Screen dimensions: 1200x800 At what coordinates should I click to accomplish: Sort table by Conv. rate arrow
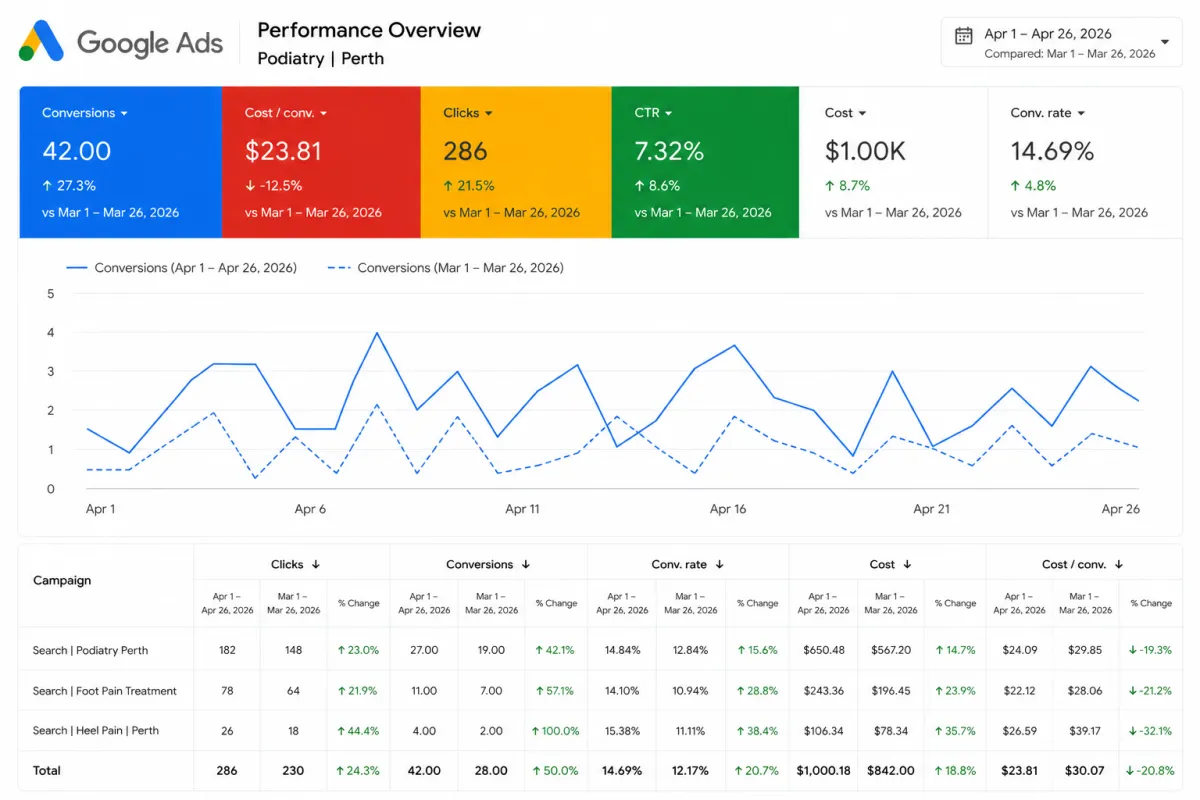pyautogui.click(x=719, y=565)
